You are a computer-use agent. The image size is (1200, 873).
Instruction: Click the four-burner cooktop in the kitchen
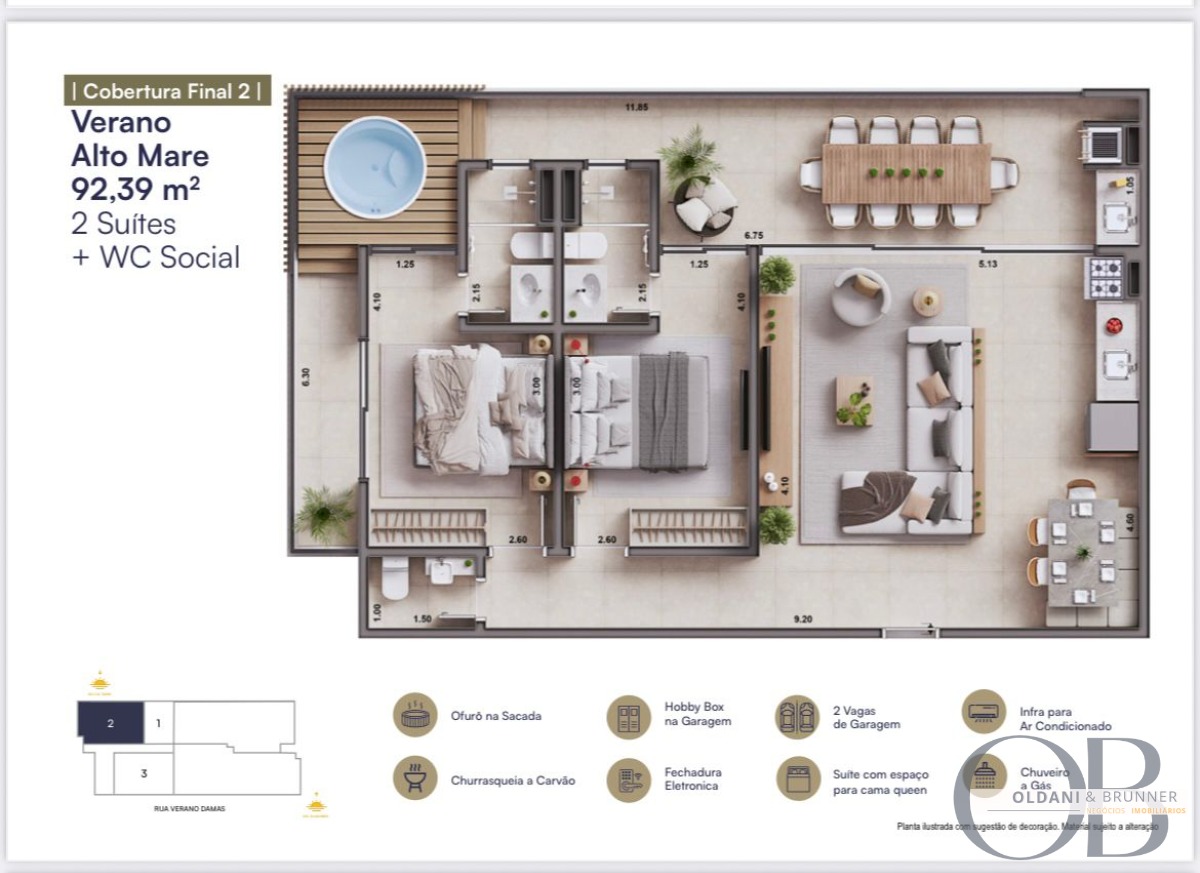coord(1106,278)
